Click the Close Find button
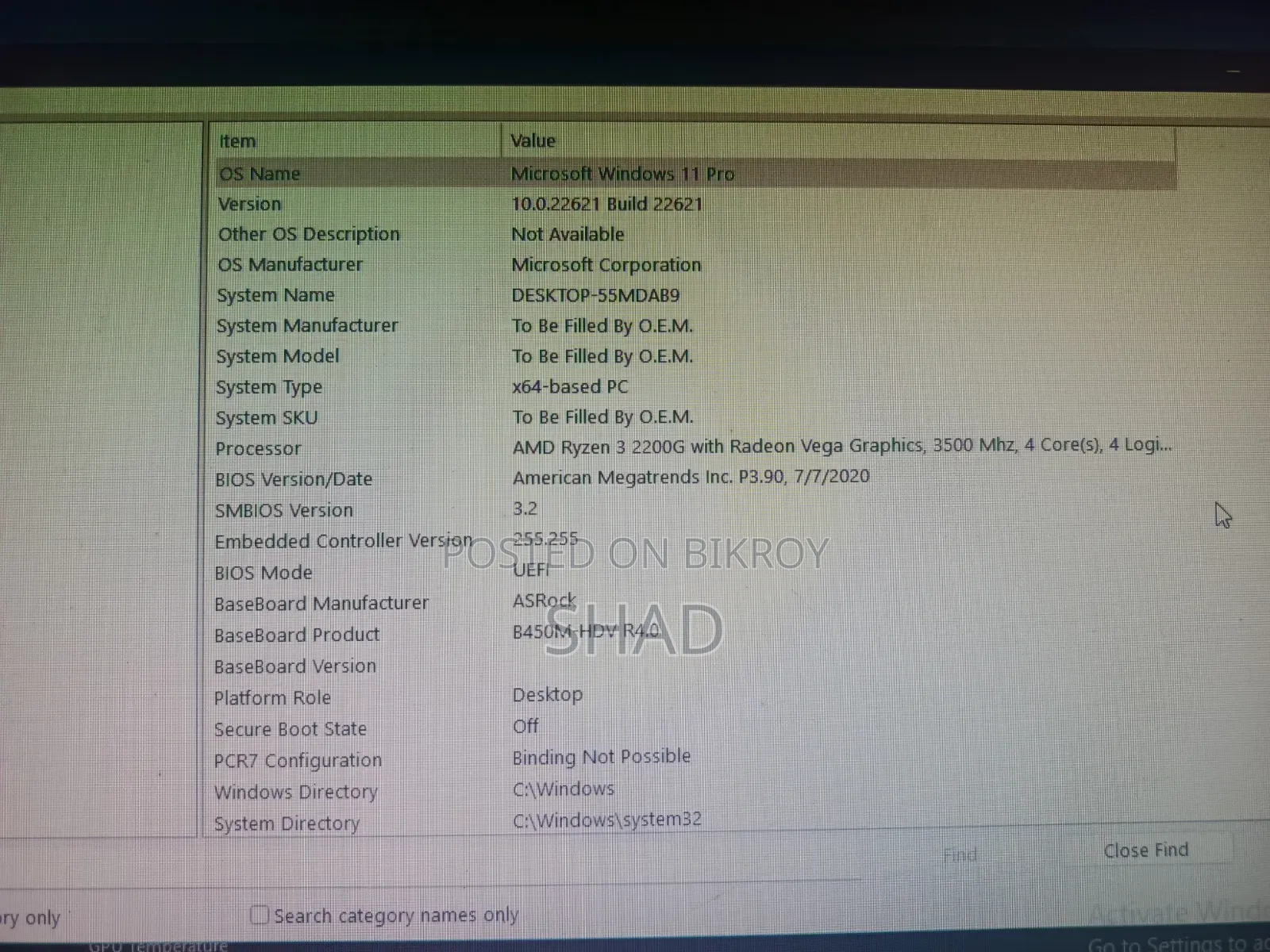The image size is (1270, 952). (1145, 850)
